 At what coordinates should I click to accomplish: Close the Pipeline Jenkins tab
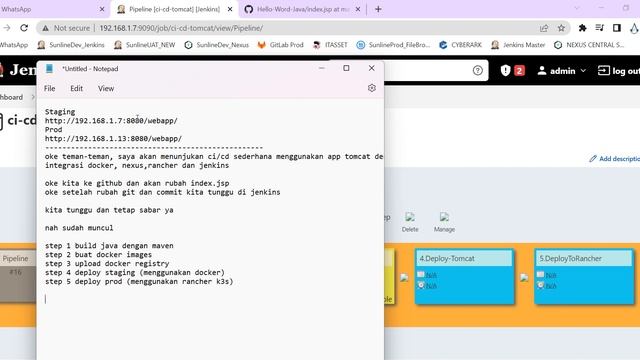pyautogui.click(x=230, y=9)
